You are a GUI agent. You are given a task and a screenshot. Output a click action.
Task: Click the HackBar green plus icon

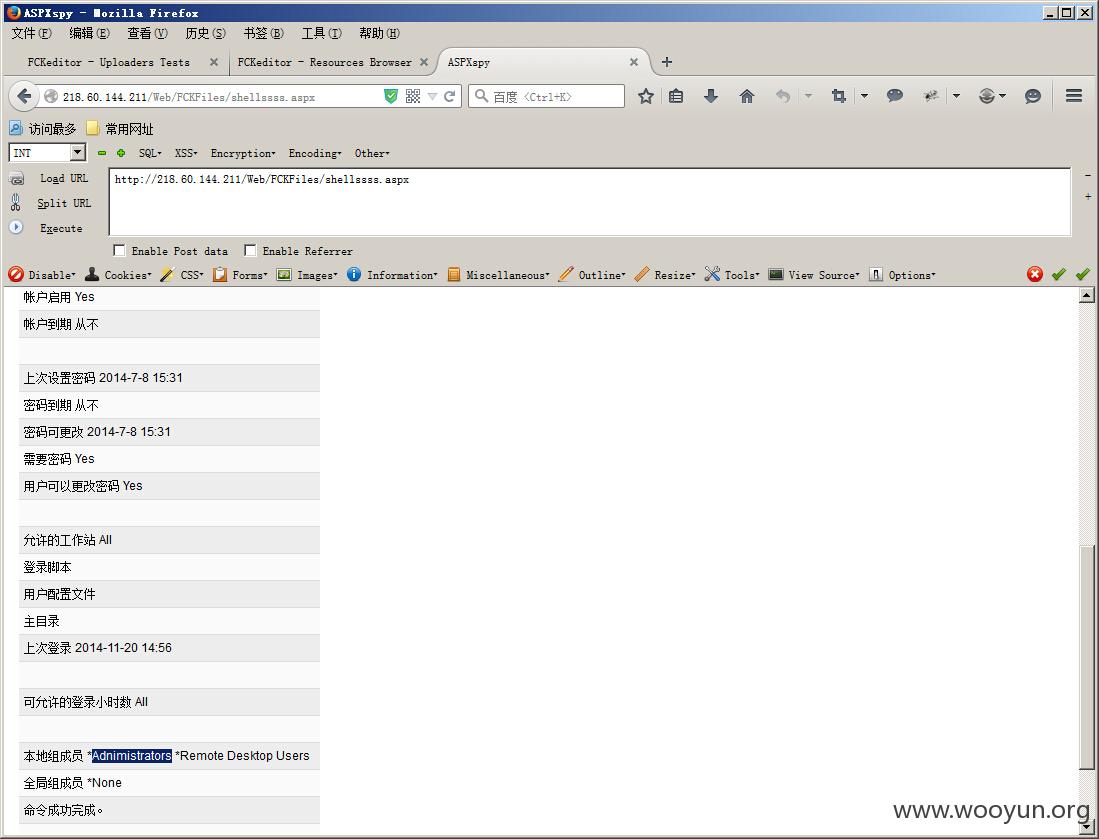[121, 153]
